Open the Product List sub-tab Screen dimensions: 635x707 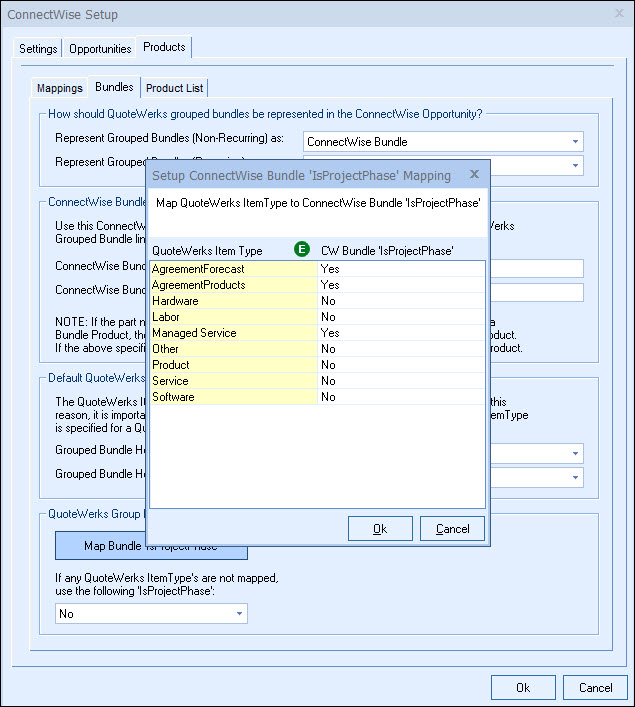[175, 88]
